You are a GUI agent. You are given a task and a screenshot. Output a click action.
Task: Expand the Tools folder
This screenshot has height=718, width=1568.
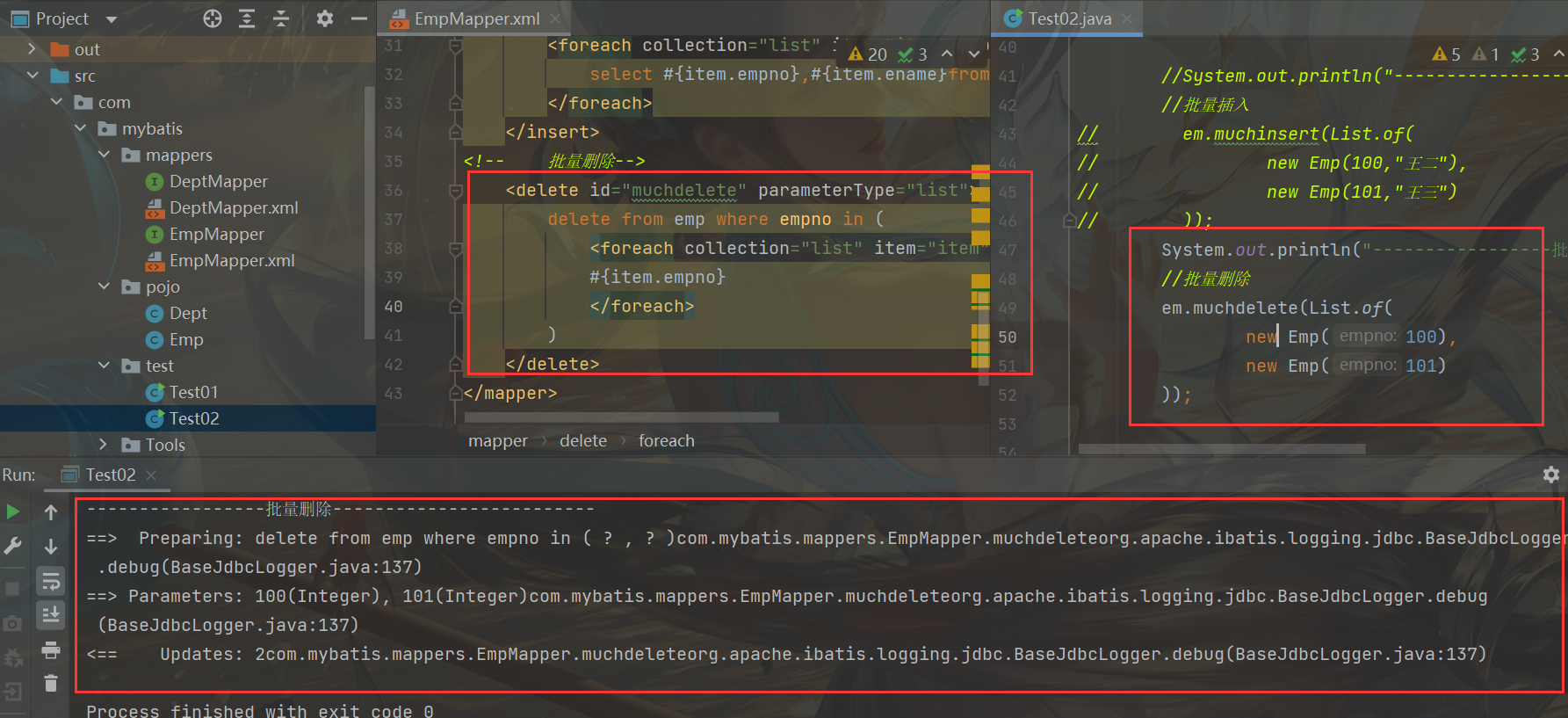click(x=104, y=445)
